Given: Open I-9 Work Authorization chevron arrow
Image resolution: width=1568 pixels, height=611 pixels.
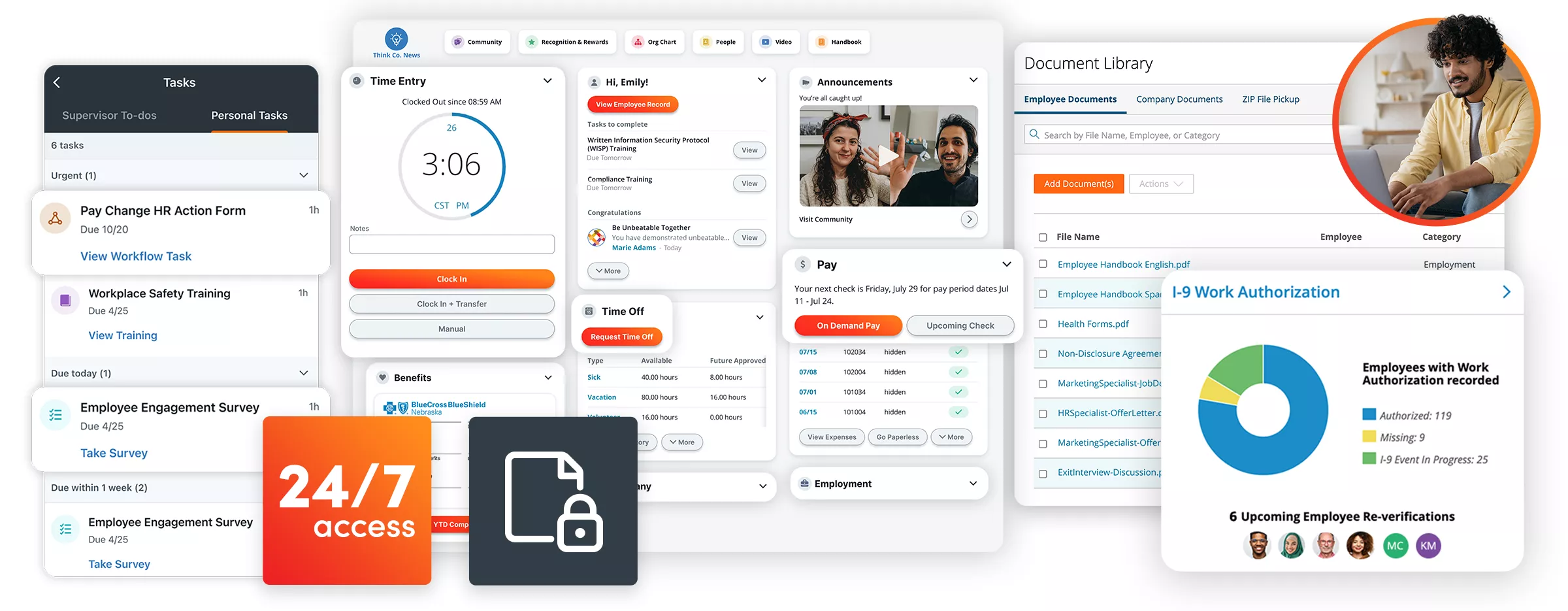Looking at the screenshot, I should click(x=1506, y=292).
